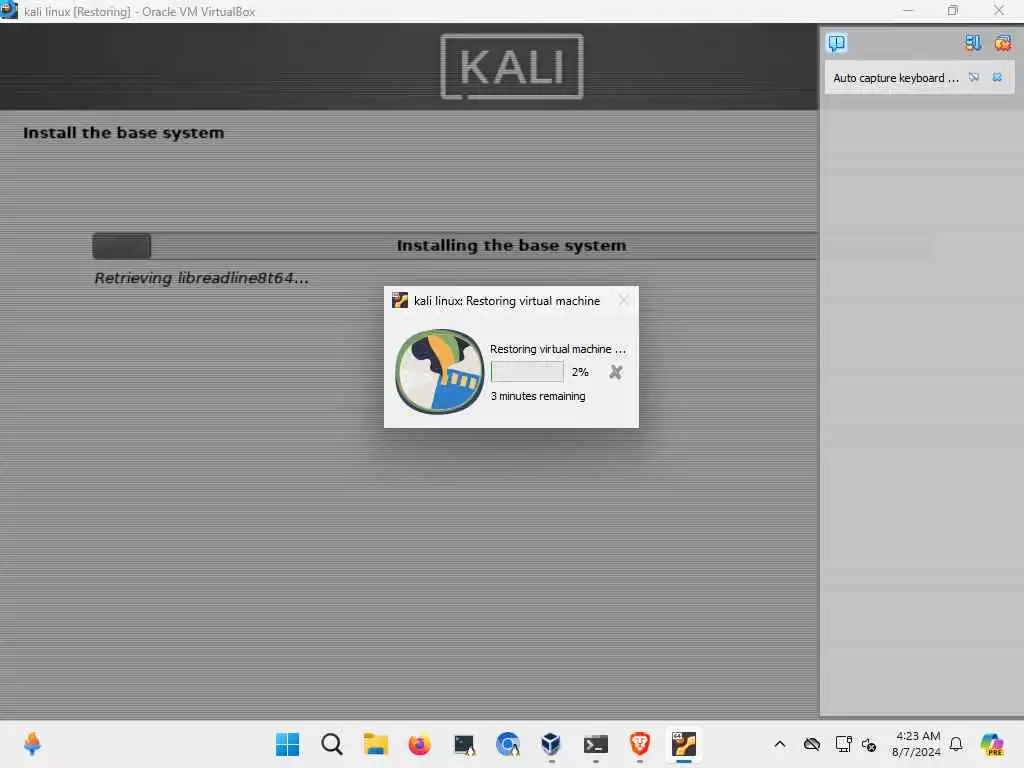The image size is (1024, 768).
Task: Open the WSL terminal penguin taskbar icon
Action: (x=464, y=744)
